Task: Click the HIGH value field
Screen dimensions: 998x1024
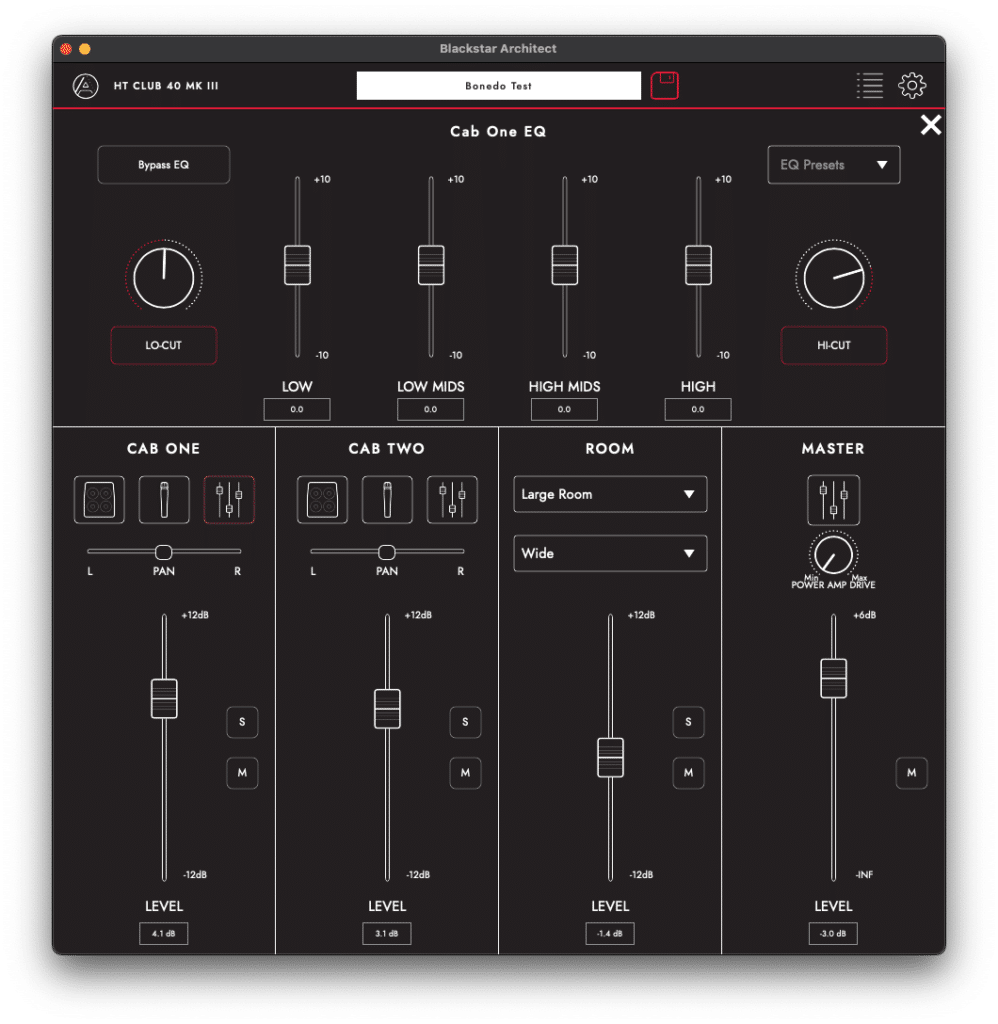Action: click(698, 409)
